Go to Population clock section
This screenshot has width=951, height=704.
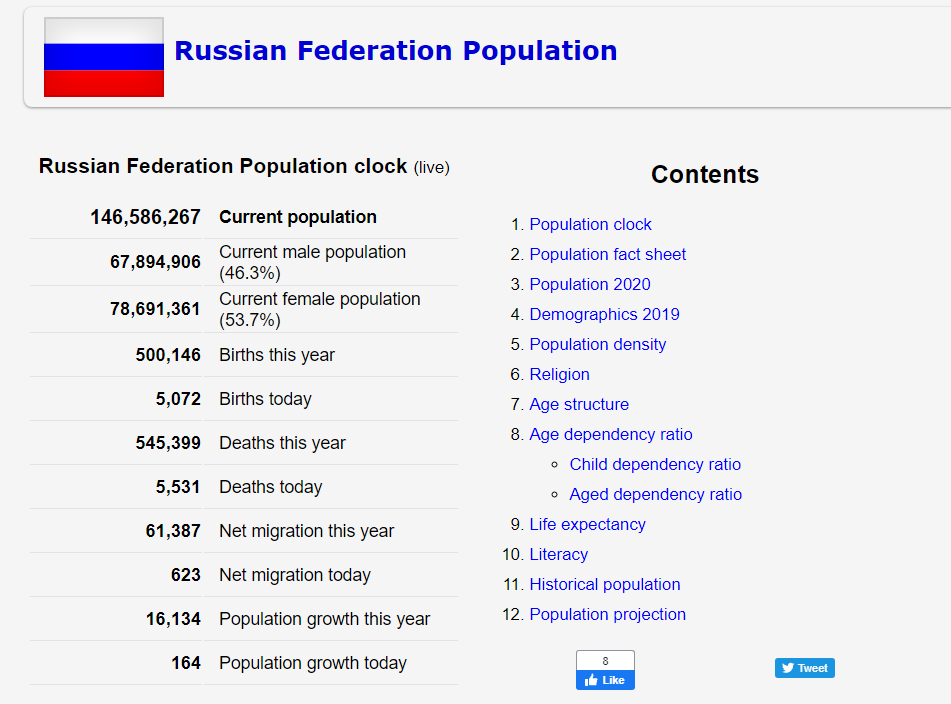click(x=590, y=225)
